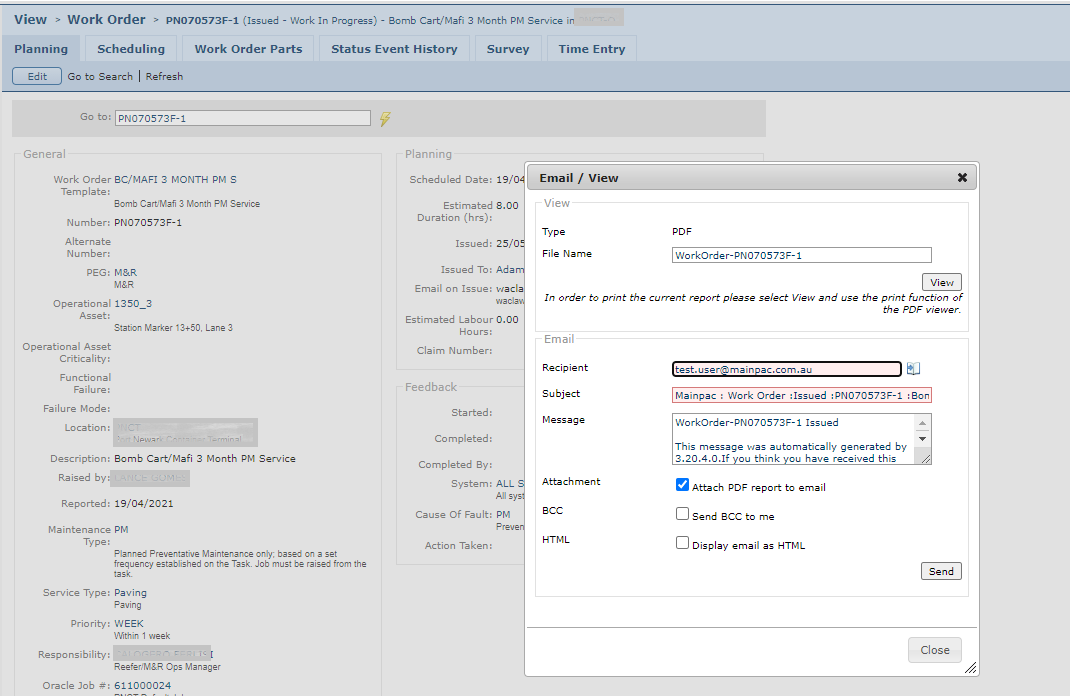Edit the email Subject field
1070x696 pixels.
(802, 395)
